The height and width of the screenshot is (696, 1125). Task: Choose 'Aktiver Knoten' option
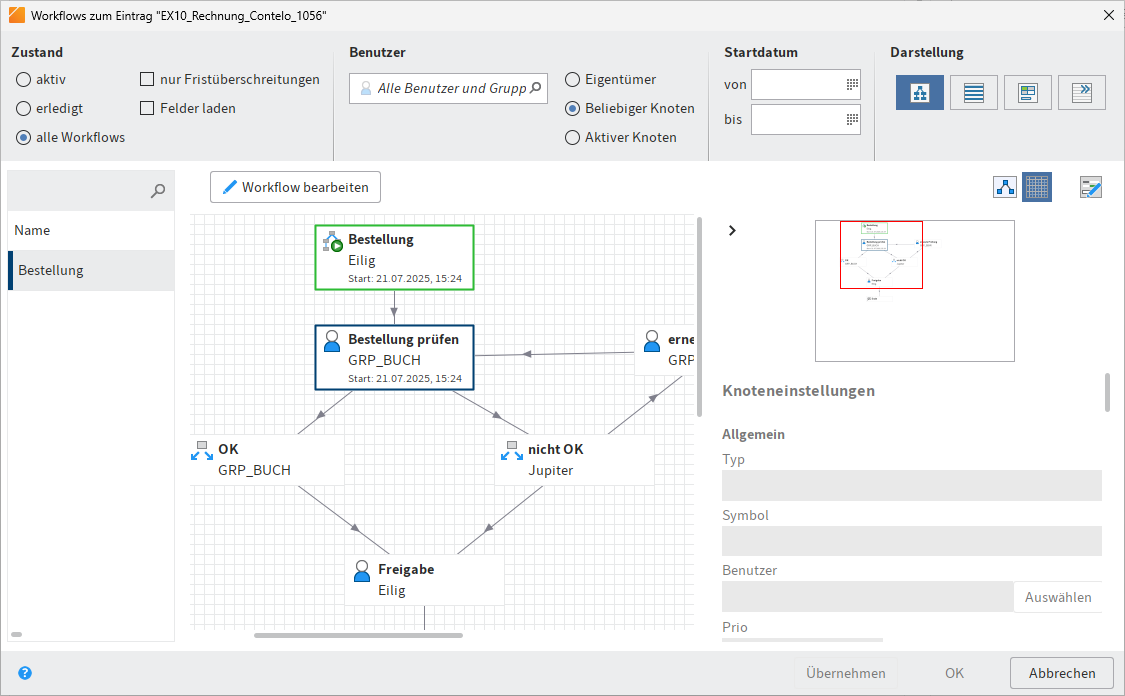[x=572, y=137]
